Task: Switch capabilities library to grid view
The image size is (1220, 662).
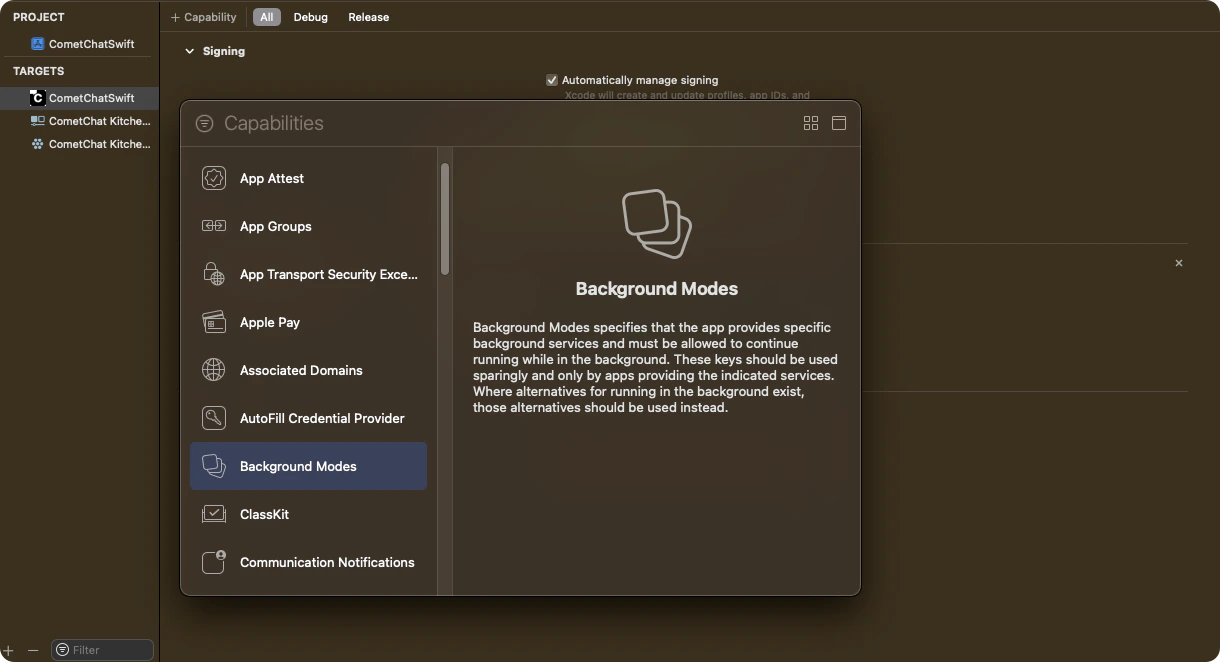Action: tap(811, 123)
